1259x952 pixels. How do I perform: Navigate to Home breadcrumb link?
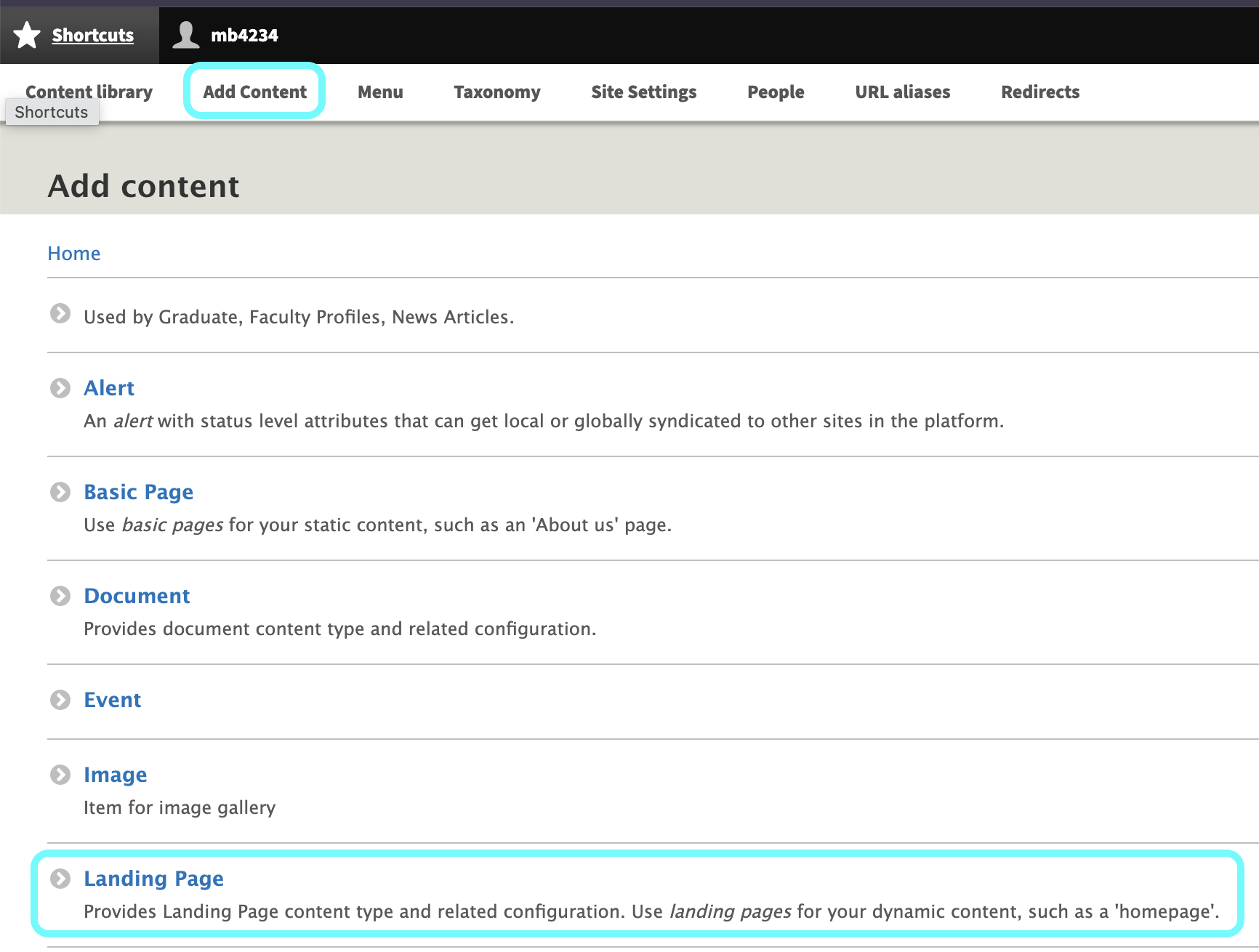[x=73, y=253]
